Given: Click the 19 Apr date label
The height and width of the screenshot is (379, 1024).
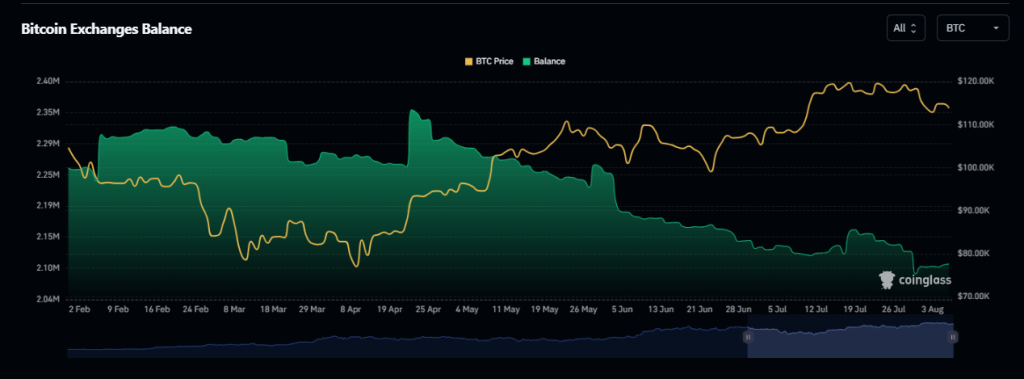Looking at the screenshot, I should 389,309.
